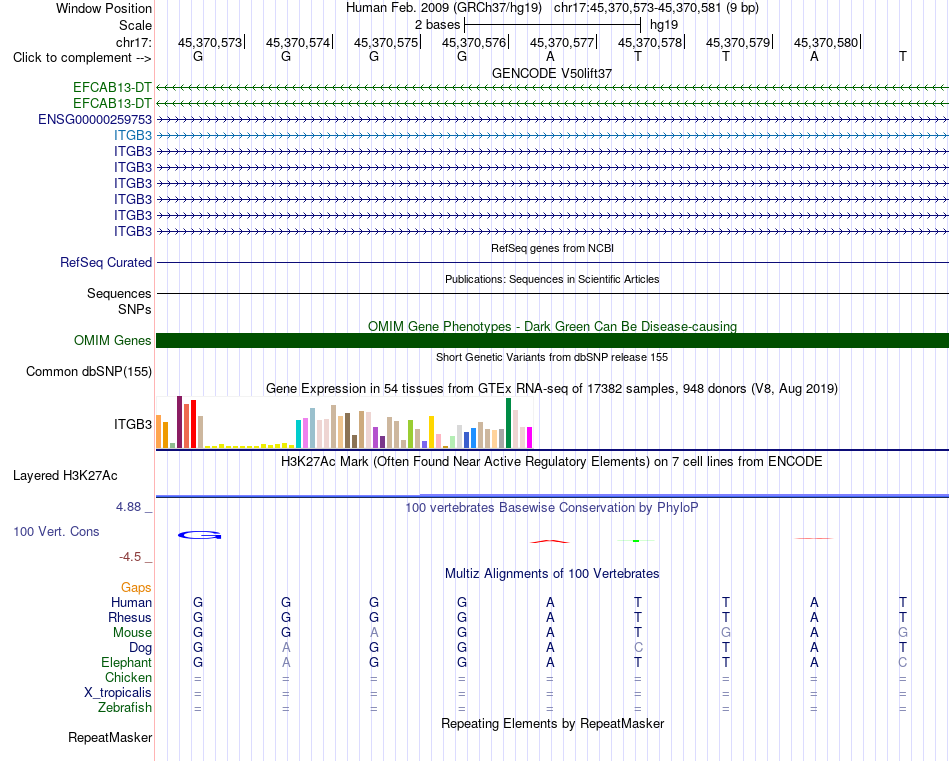Click the hg19 label beside scale bar

663,25
